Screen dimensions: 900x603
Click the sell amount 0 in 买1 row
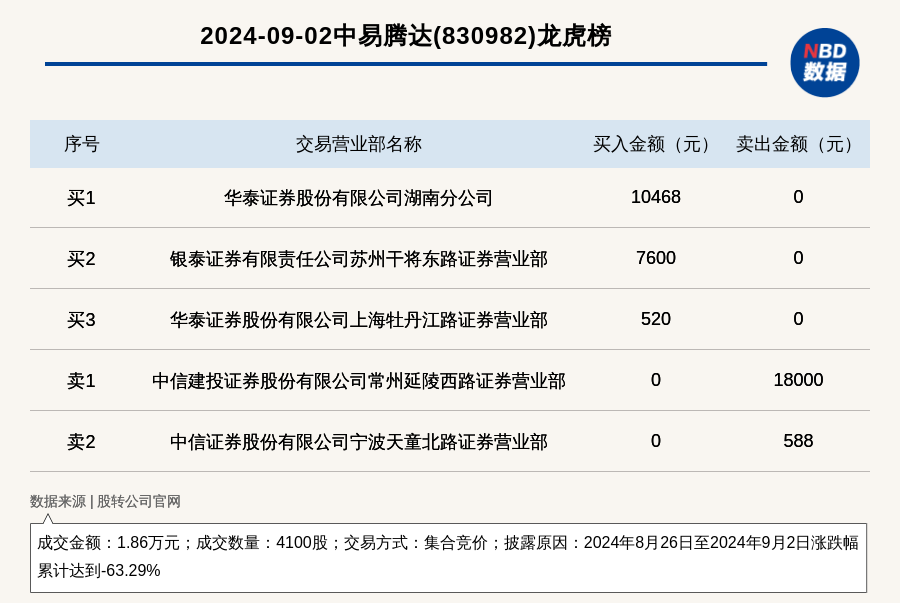click(798, 197)
